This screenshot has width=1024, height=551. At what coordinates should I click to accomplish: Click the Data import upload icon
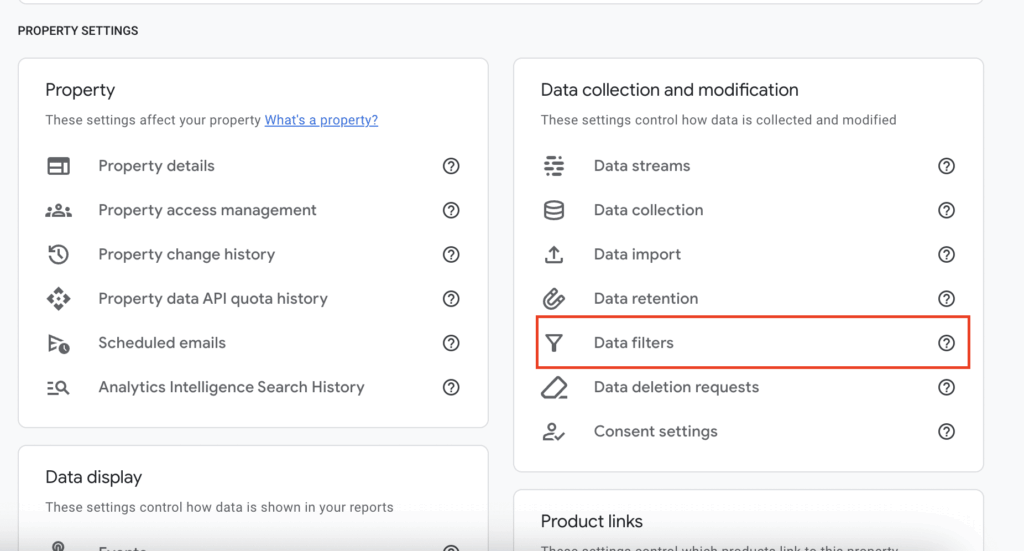click(554, 255)
